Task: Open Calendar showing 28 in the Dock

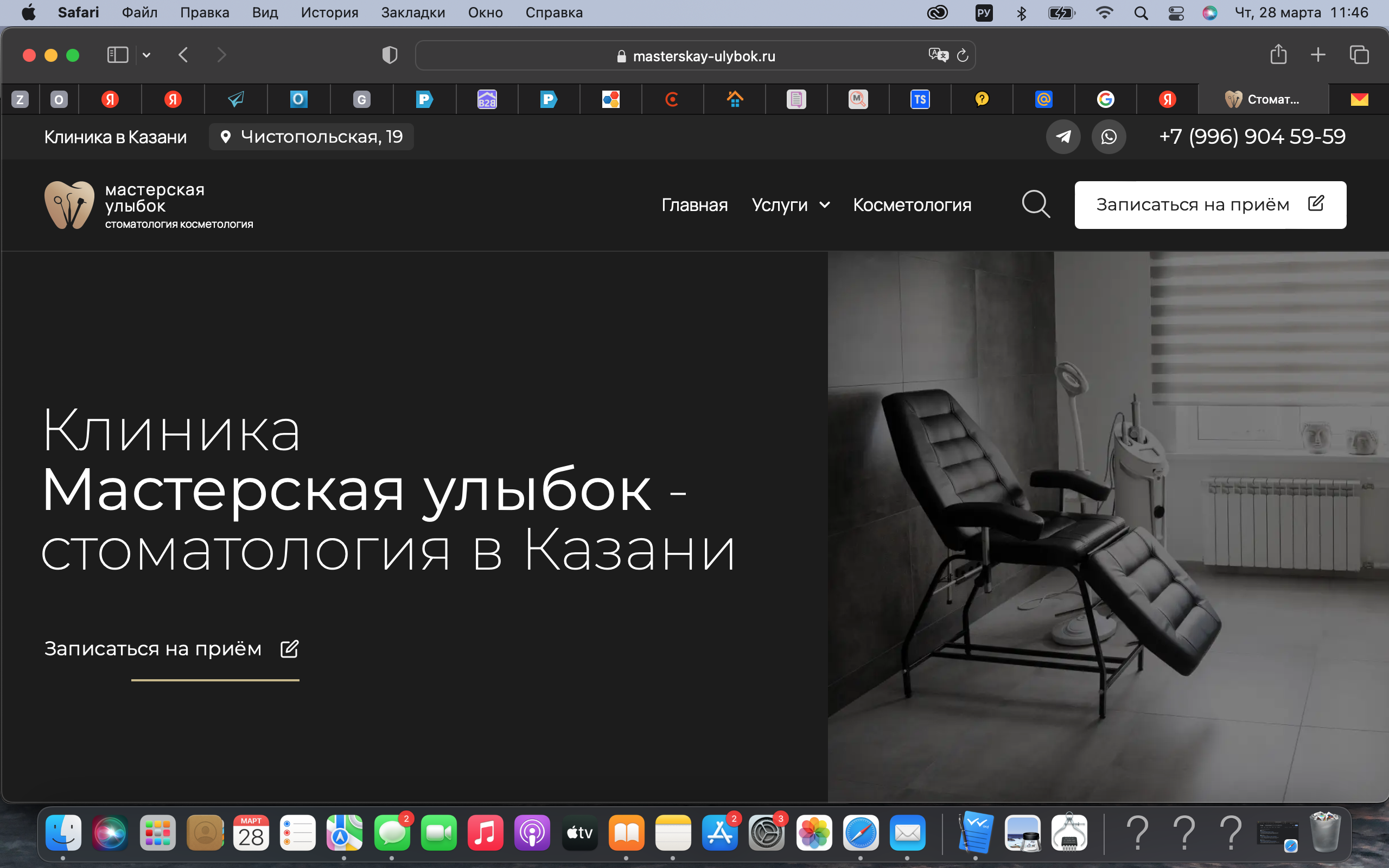Action: 251,832
